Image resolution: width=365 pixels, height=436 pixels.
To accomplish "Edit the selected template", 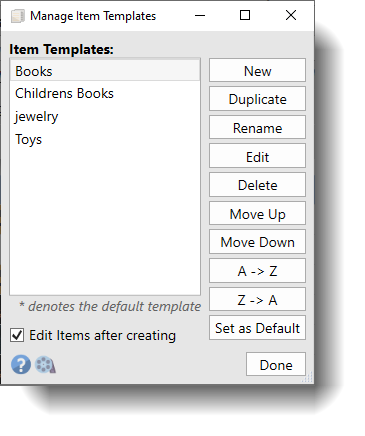I will coord(257,156).
